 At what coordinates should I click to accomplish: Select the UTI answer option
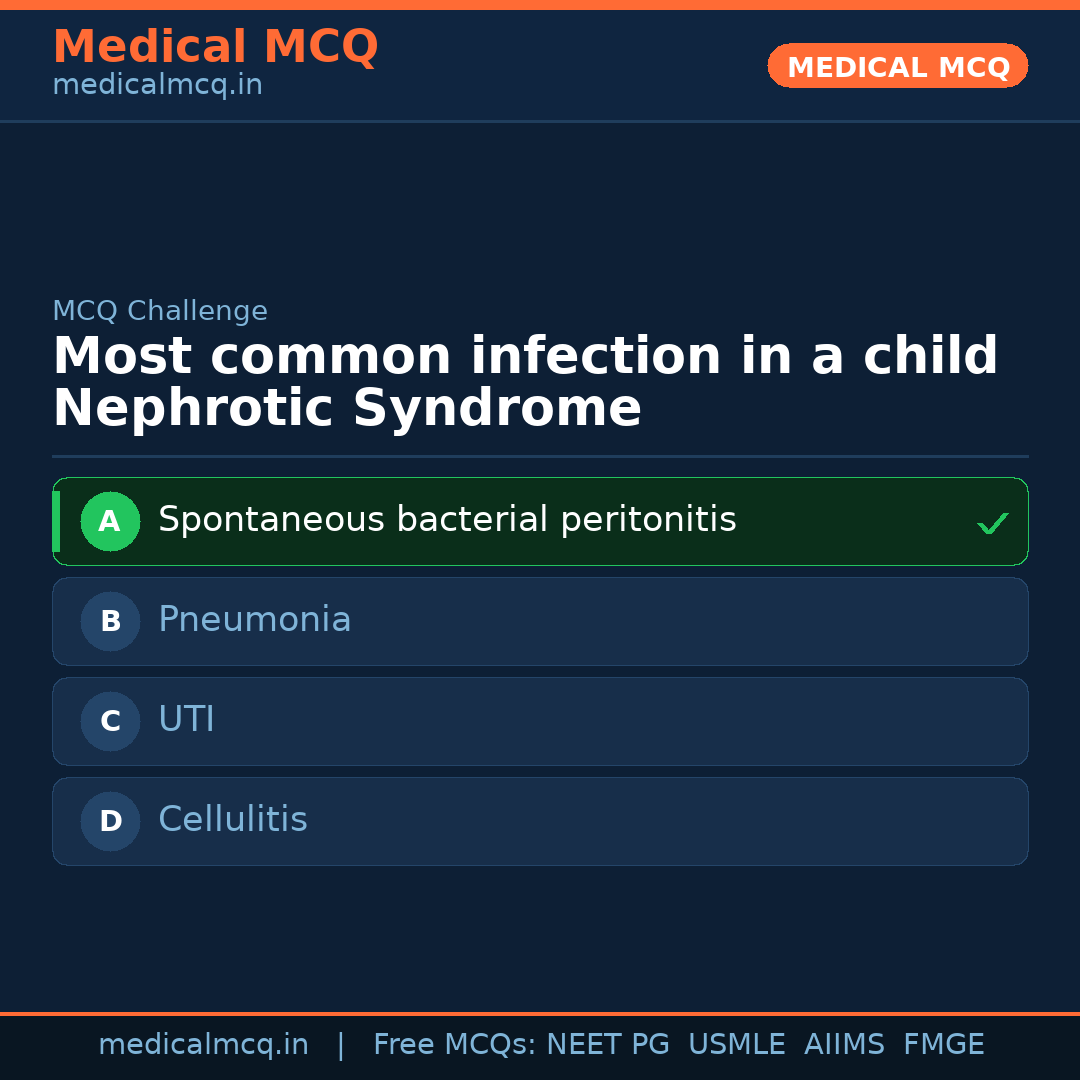186,720
